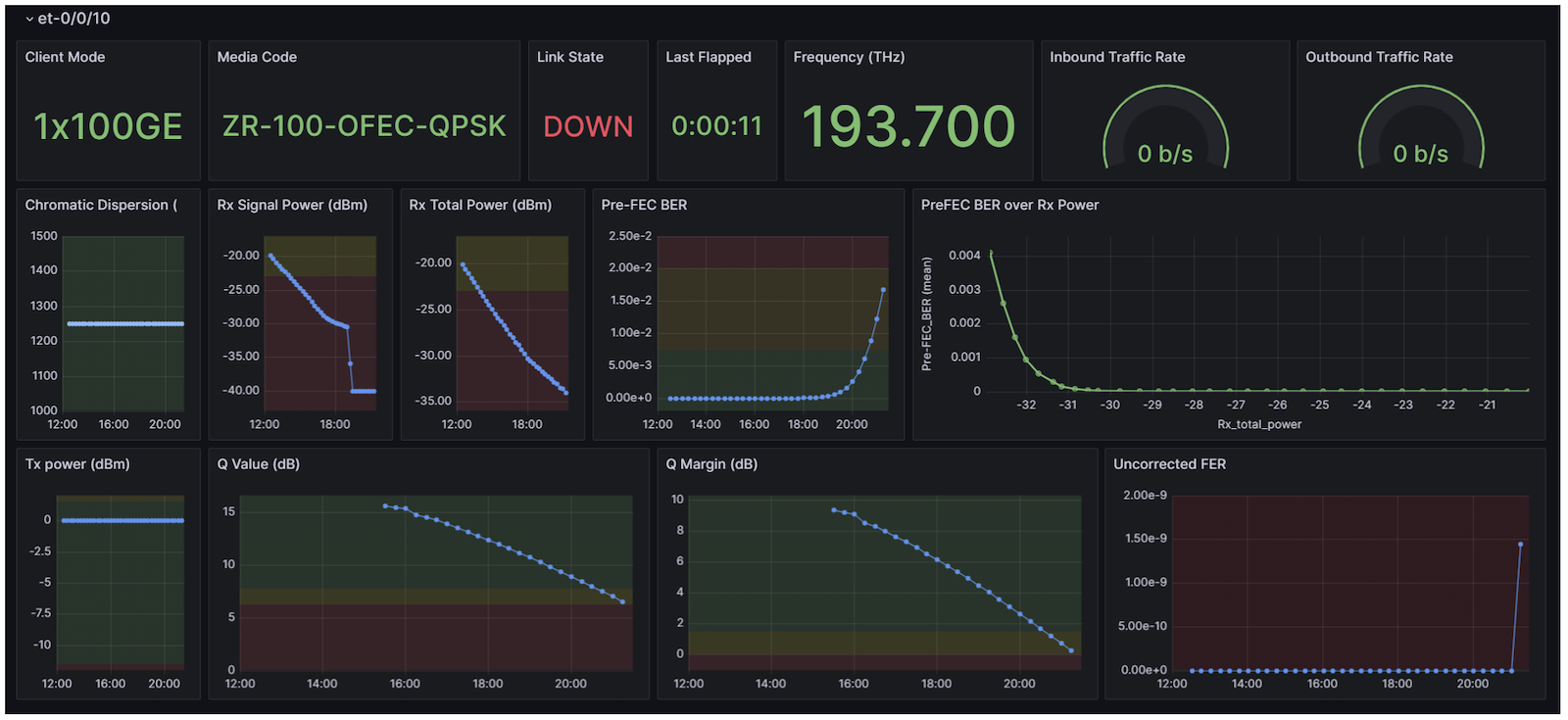This screenshot has height=720, width=1568.
Task: Open the PreFEC BER over Rx Power title
Action: point(1009,205)
